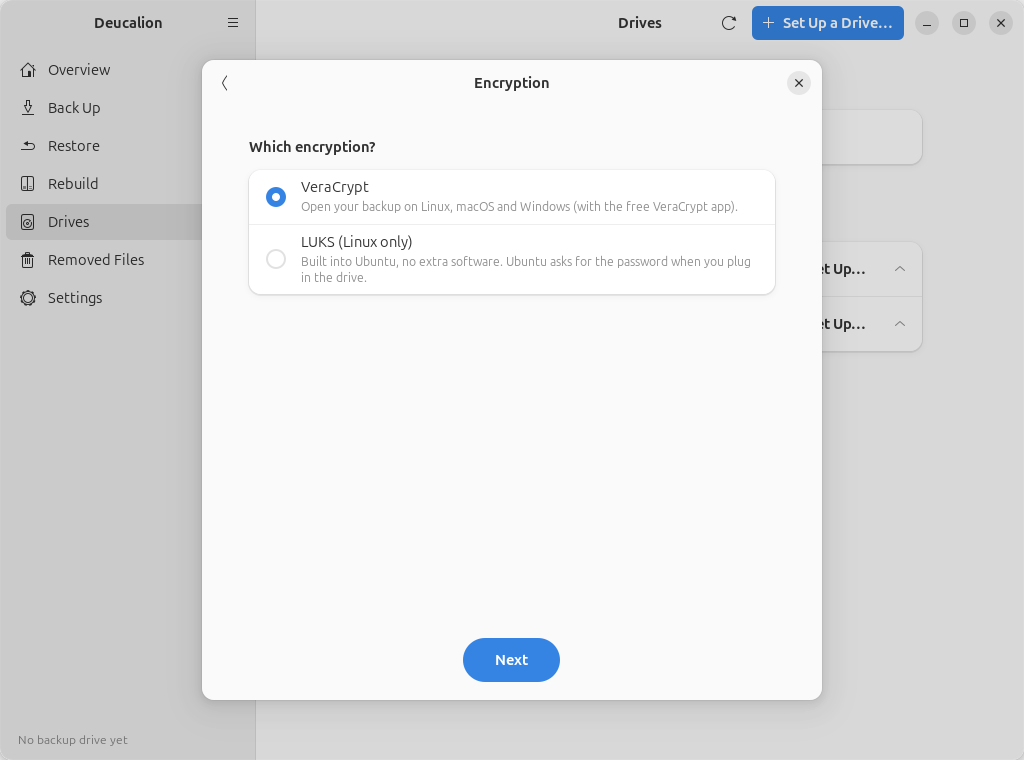Image resolution: width=1024 pixels, height=760 pixels.
Task: Click the "Deucalion" app title
Action: pyautogui.click(x=128, y=23)
